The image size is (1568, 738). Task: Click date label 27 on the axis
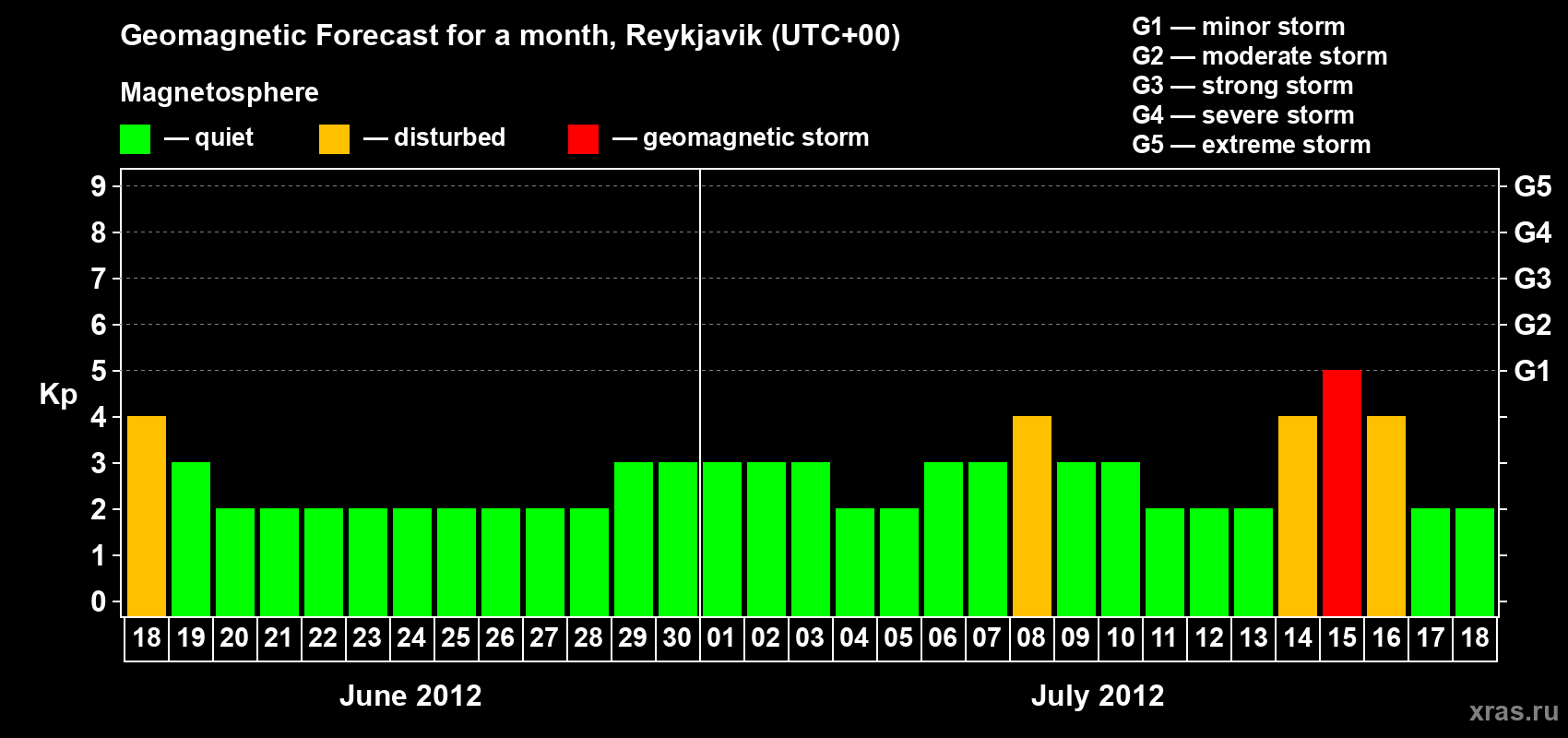[544, 637]
